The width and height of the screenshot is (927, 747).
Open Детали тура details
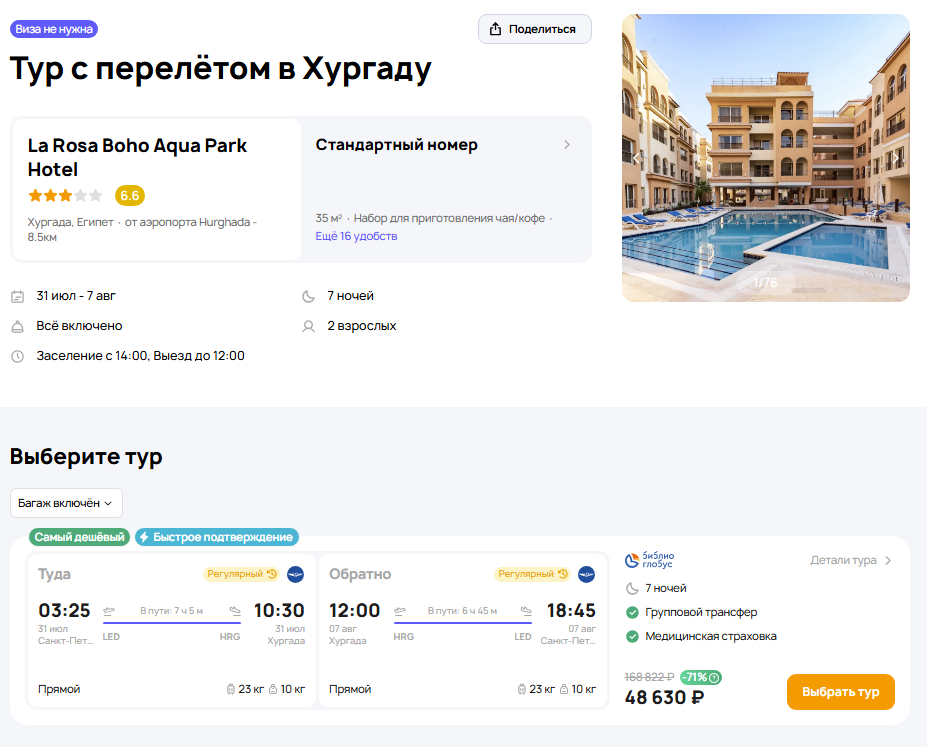[x=851, y=561]
